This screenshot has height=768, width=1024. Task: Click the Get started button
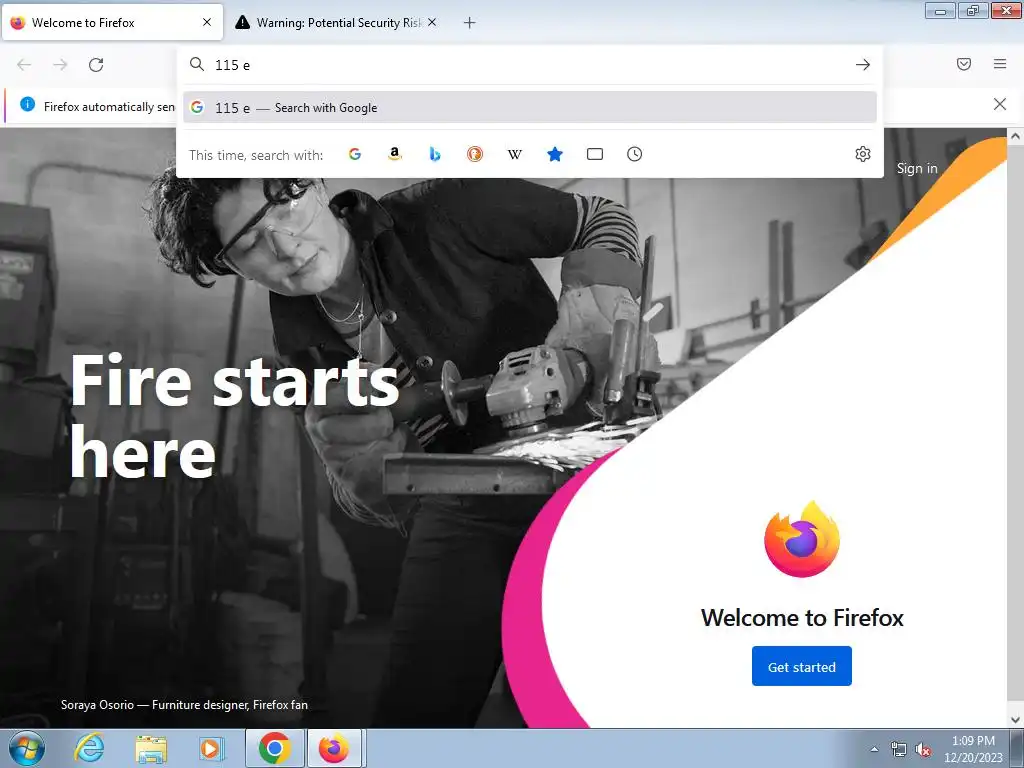pos(801,666)
